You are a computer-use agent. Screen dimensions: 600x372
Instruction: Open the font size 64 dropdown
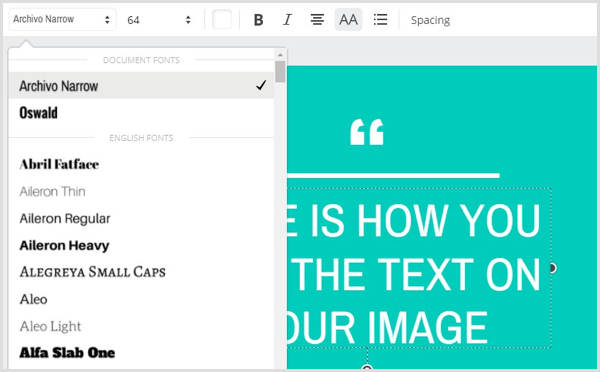coord(159,20)
